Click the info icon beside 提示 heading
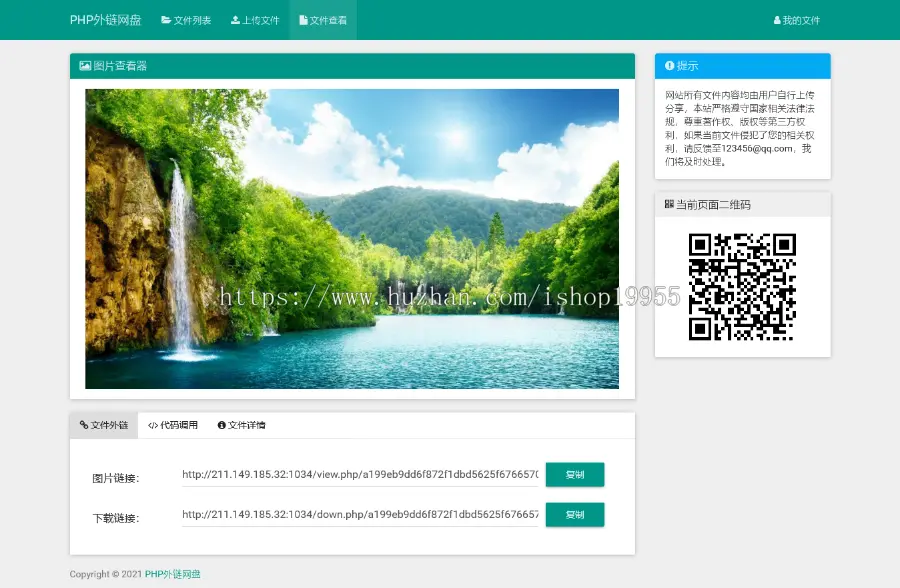 (668, 65)
